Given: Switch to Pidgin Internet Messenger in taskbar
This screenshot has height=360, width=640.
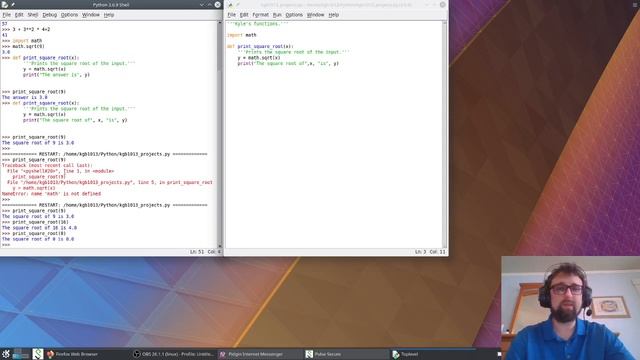Looking at the screenshot, I should click(259, 354).
